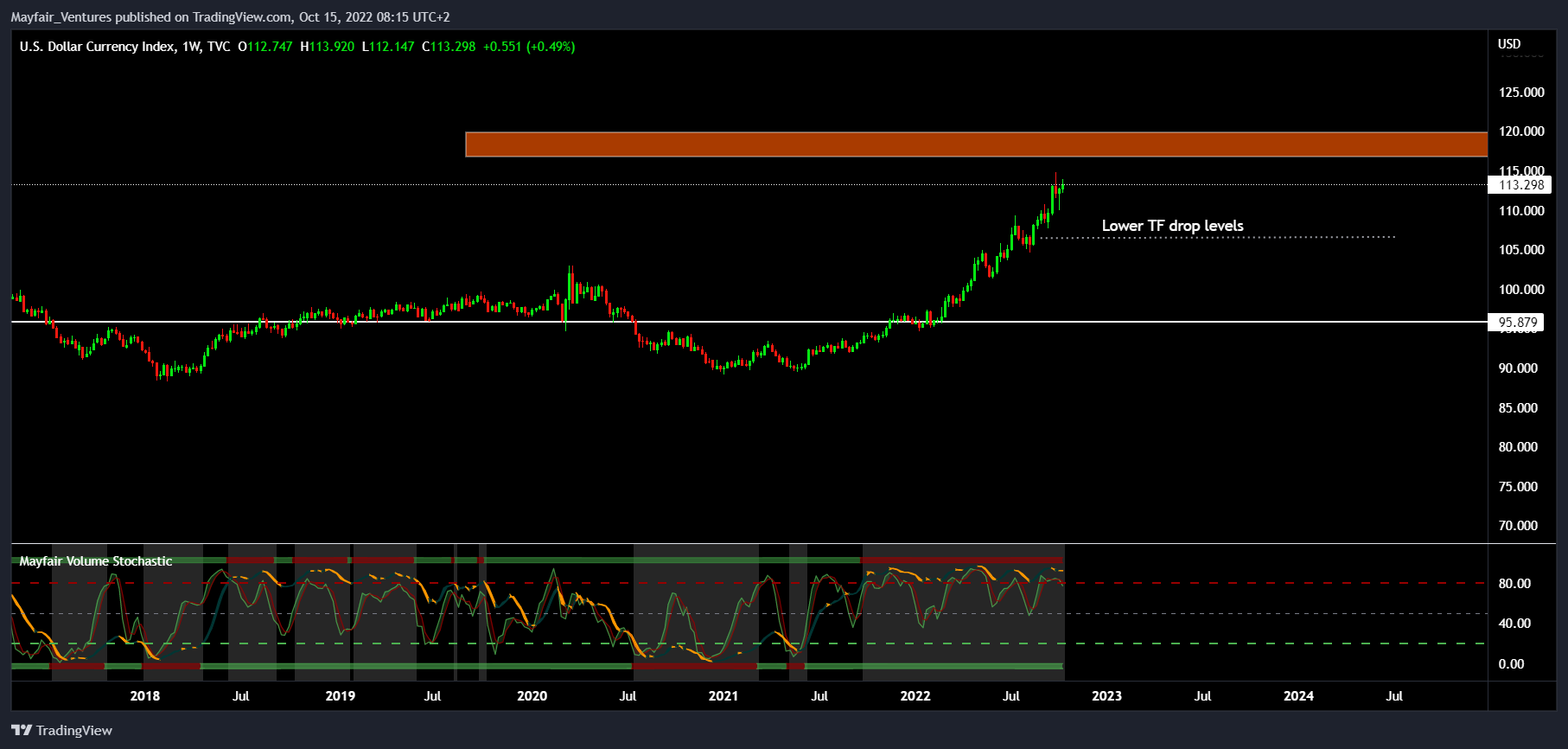The height and width of the screenshot is (749, 1568).
Task: Click the 40.00 stochastic axis label
Action: pos(1514,624)
